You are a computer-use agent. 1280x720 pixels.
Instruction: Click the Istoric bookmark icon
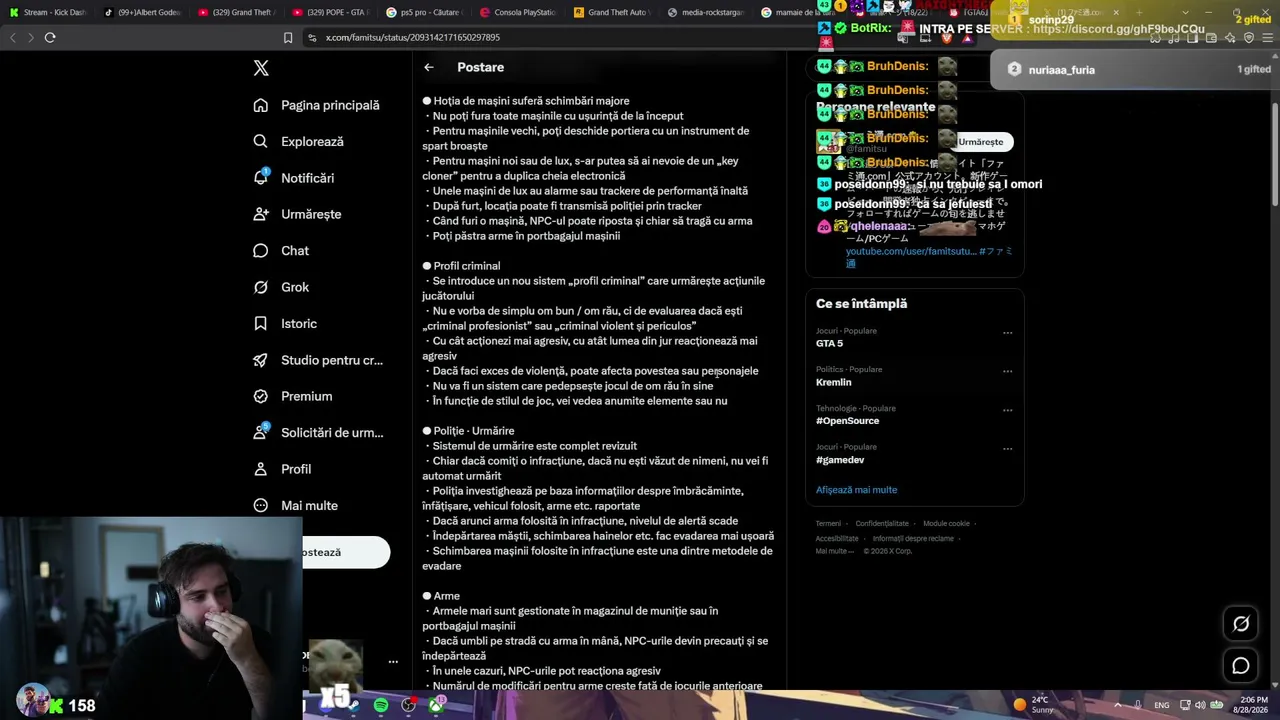point(261,324)
